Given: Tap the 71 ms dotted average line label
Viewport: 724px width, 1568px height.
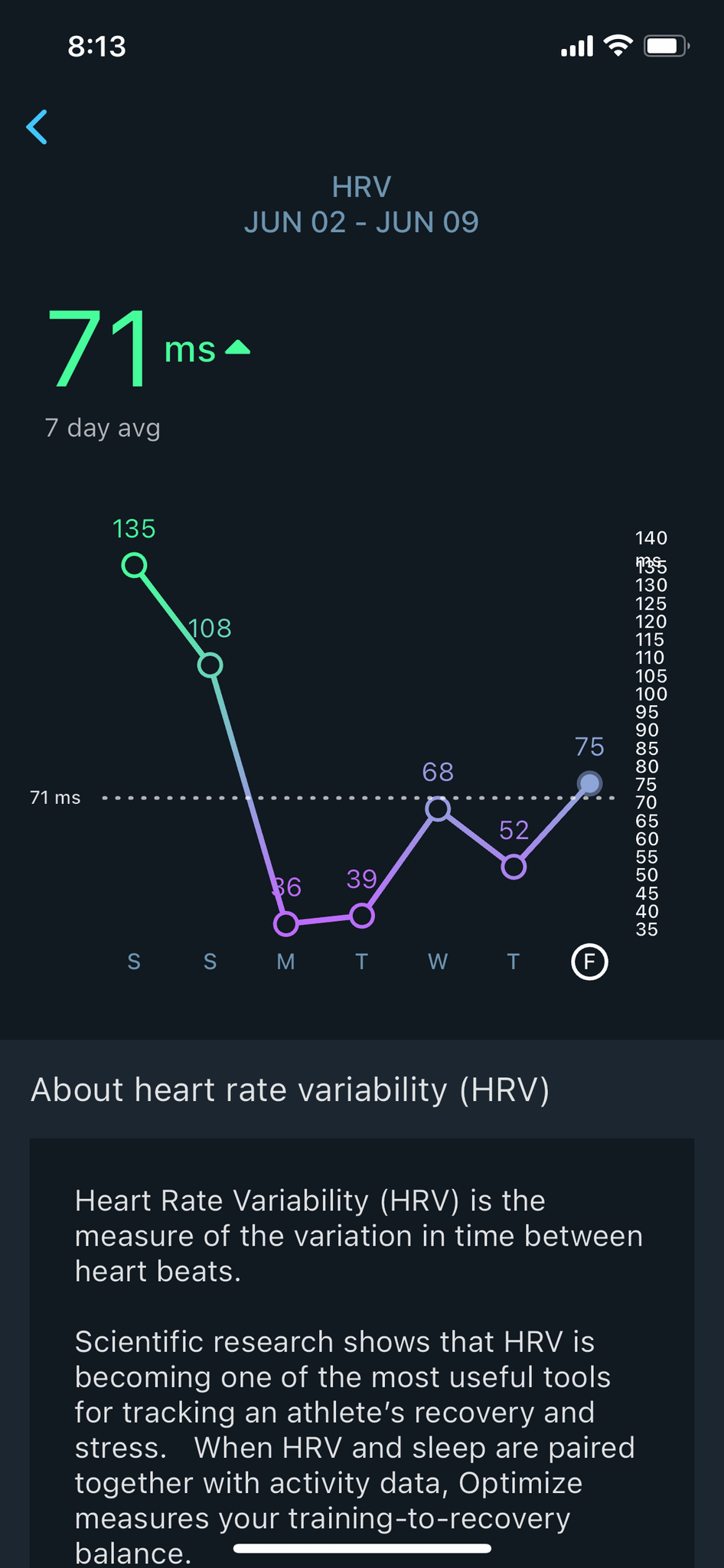Looking at the screenshot, I should [55, 798].
